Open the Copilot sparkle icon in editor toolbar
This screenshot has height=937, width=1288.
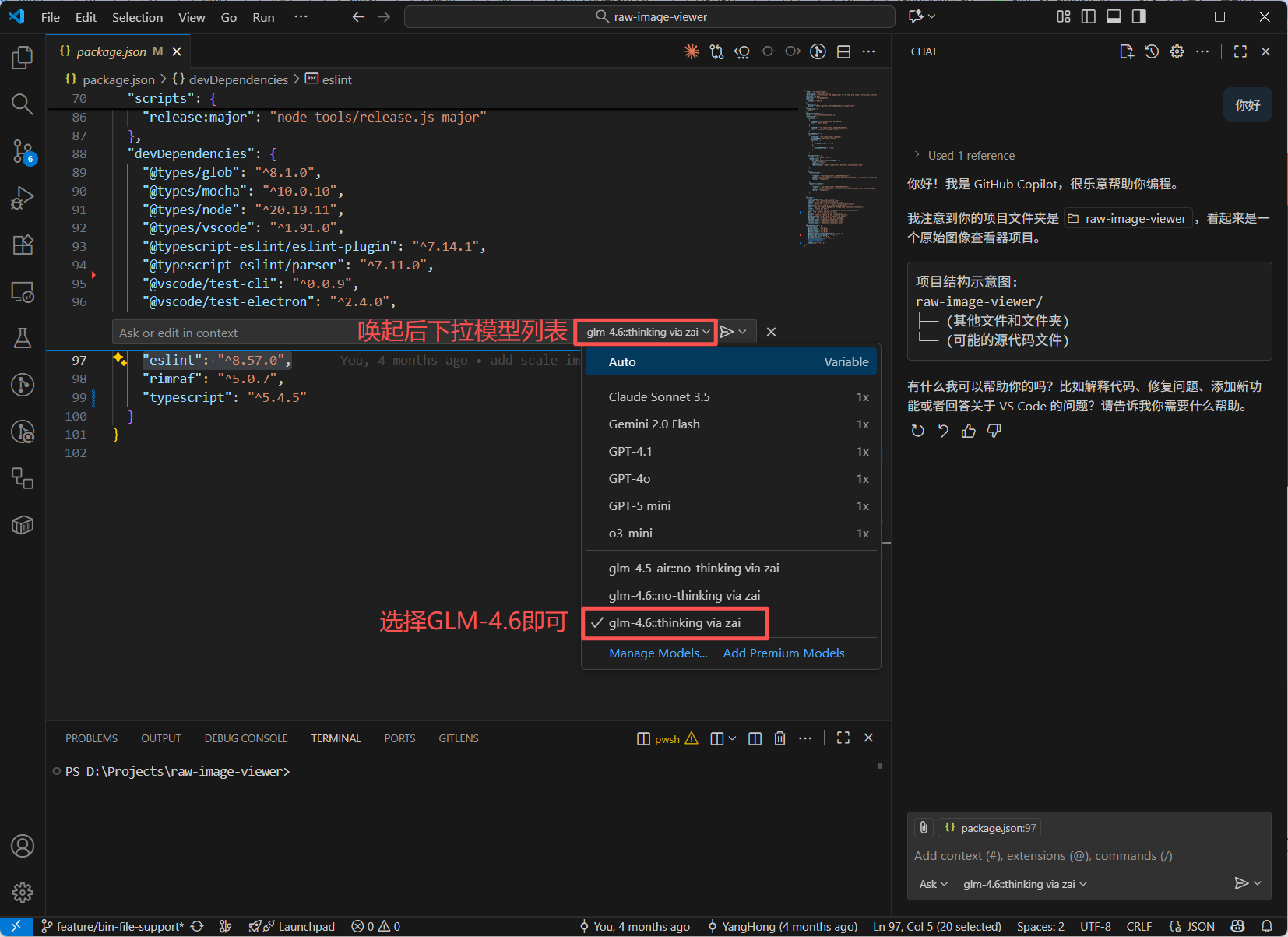(691, 51)
